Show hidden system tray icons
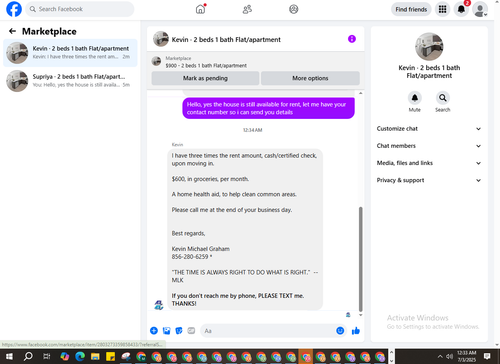 pyautogui.click(x=440, y=356)
